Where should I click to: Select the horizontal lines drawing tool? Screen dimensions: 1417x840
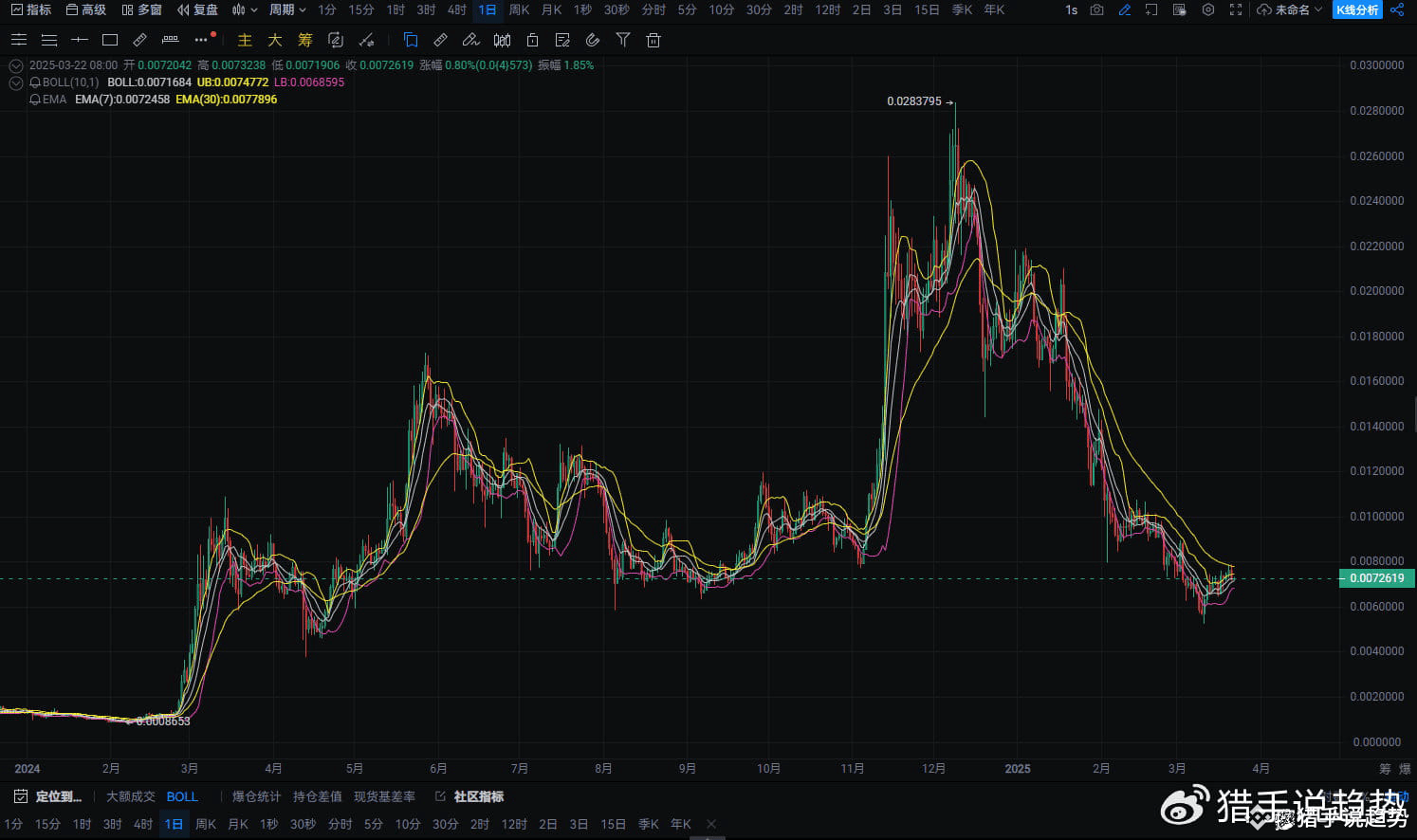point(19,40)
